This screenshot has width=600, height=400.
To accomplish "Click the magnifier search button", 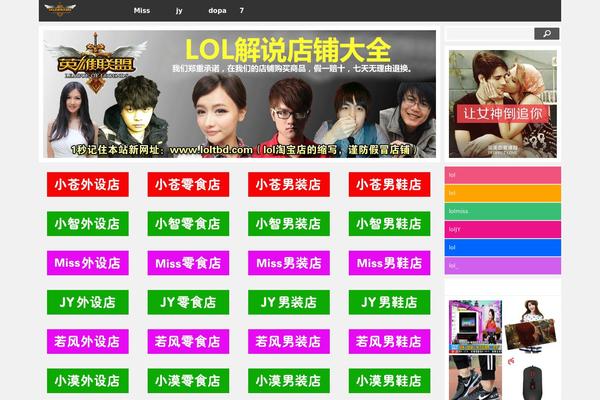I will coord(546,34).
